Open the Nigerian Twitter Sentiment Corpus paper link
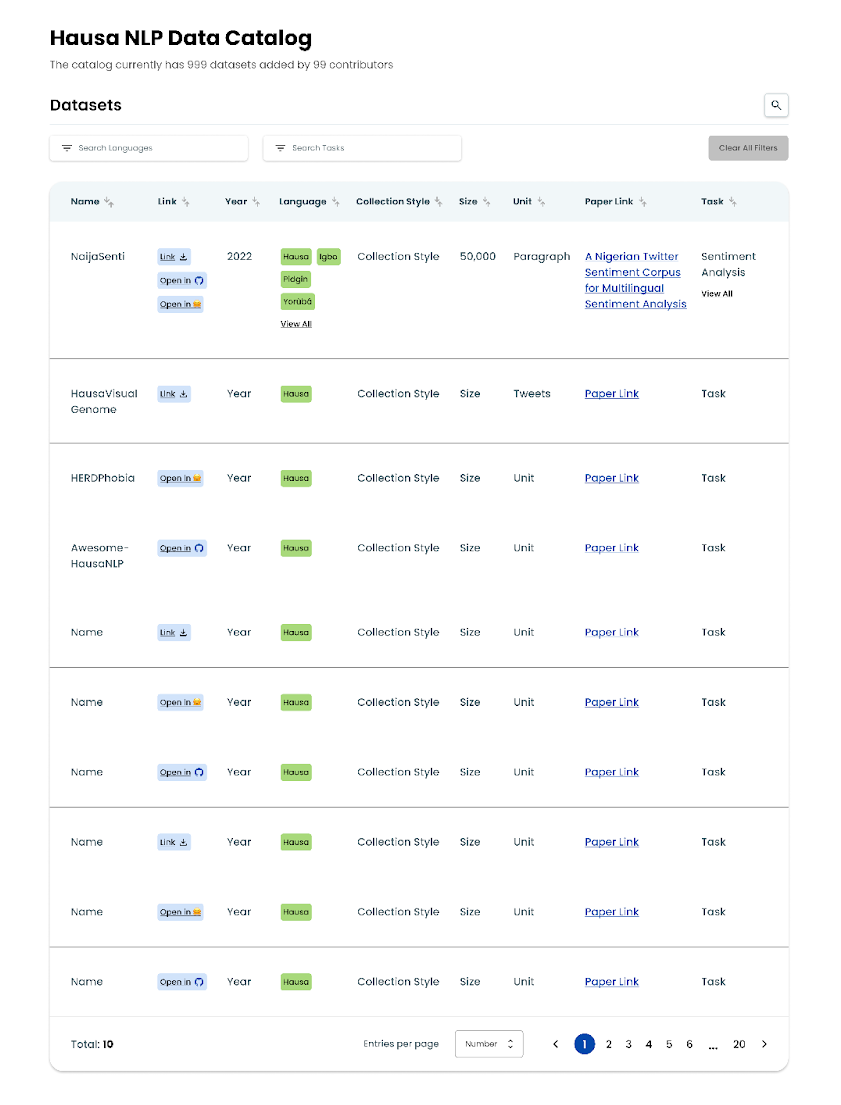This screenshot has height=1105, width=841. pos(633,271)
